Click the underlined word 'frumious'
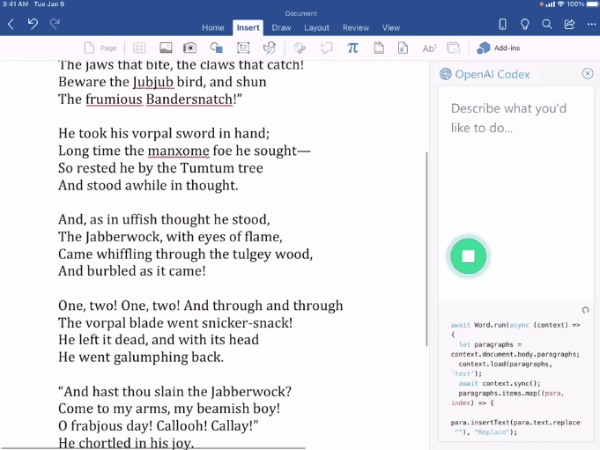 coord(114,99)
